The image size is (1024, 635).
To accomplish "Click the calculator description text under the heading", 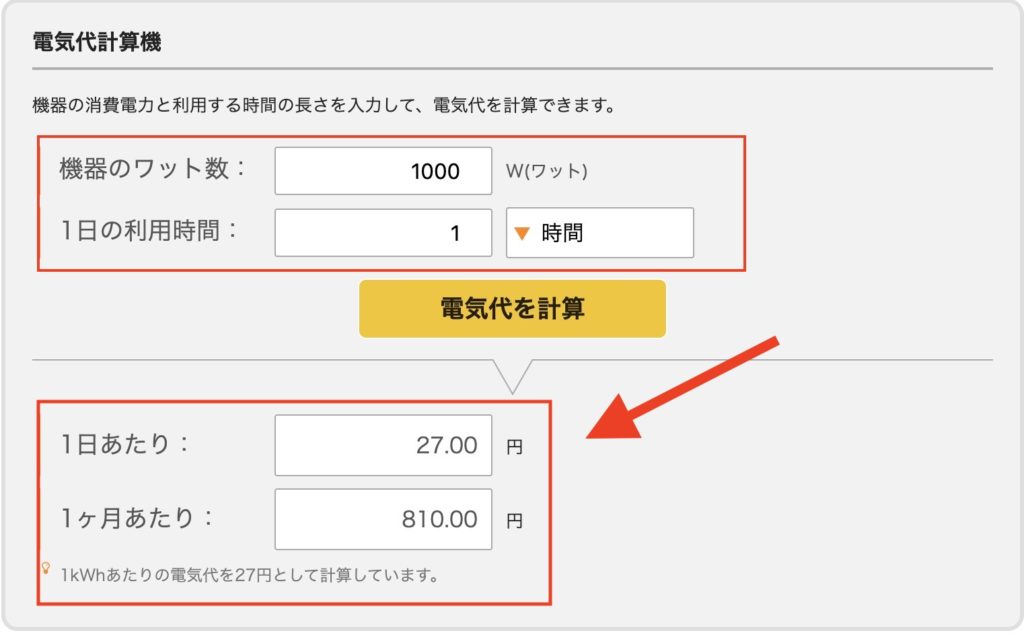I will coord(322,104).
